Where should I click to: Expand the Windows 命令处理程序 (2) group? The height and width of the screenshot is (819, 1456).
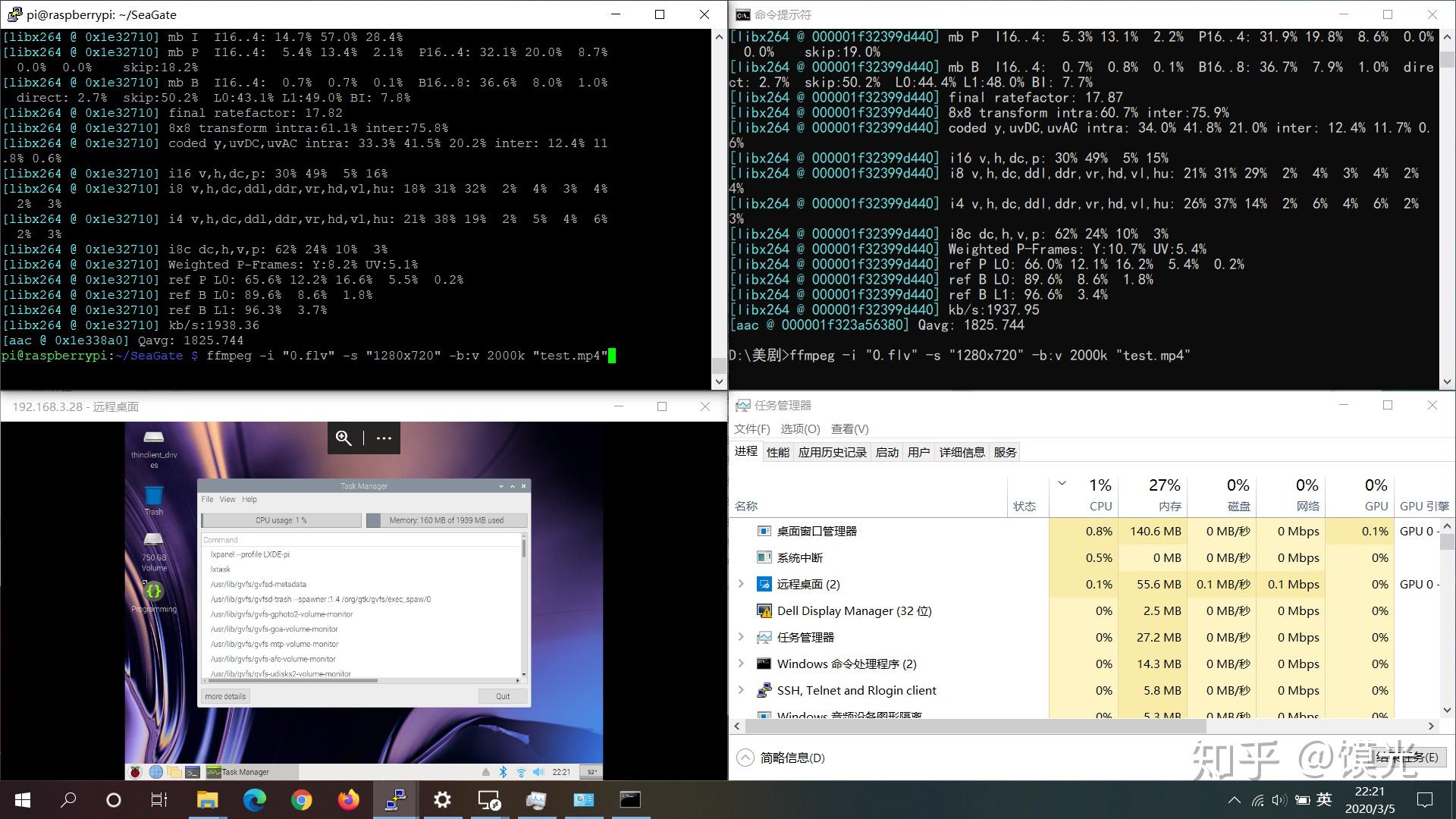tap(741, 664)
